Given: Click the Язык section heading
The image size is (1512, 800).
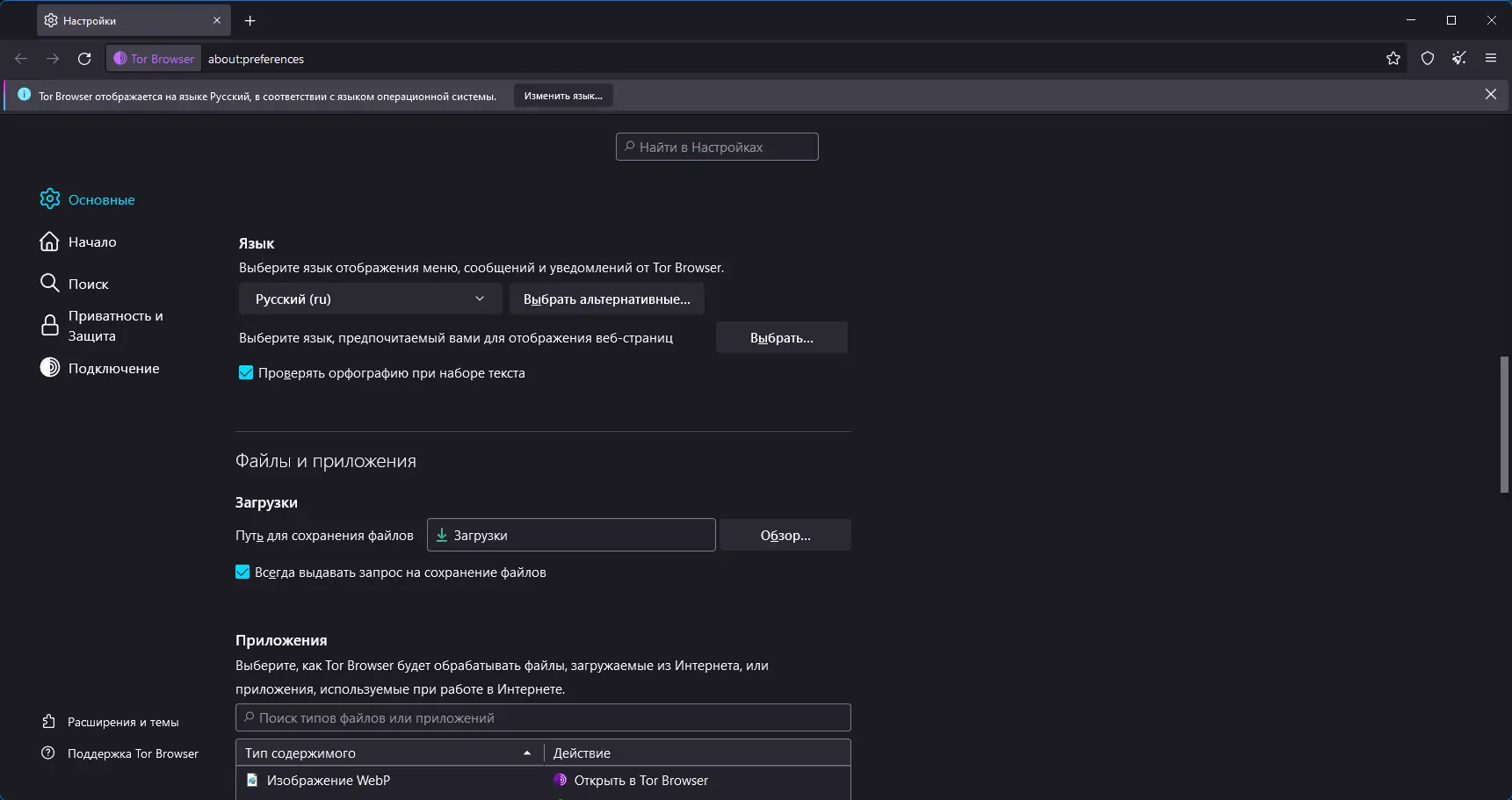Looking at the screenshot, I should click(257, 243).
